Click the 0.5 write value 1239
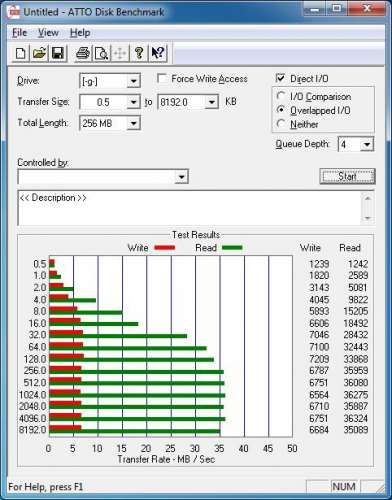392x500 pixels. [x=319, y=264]
